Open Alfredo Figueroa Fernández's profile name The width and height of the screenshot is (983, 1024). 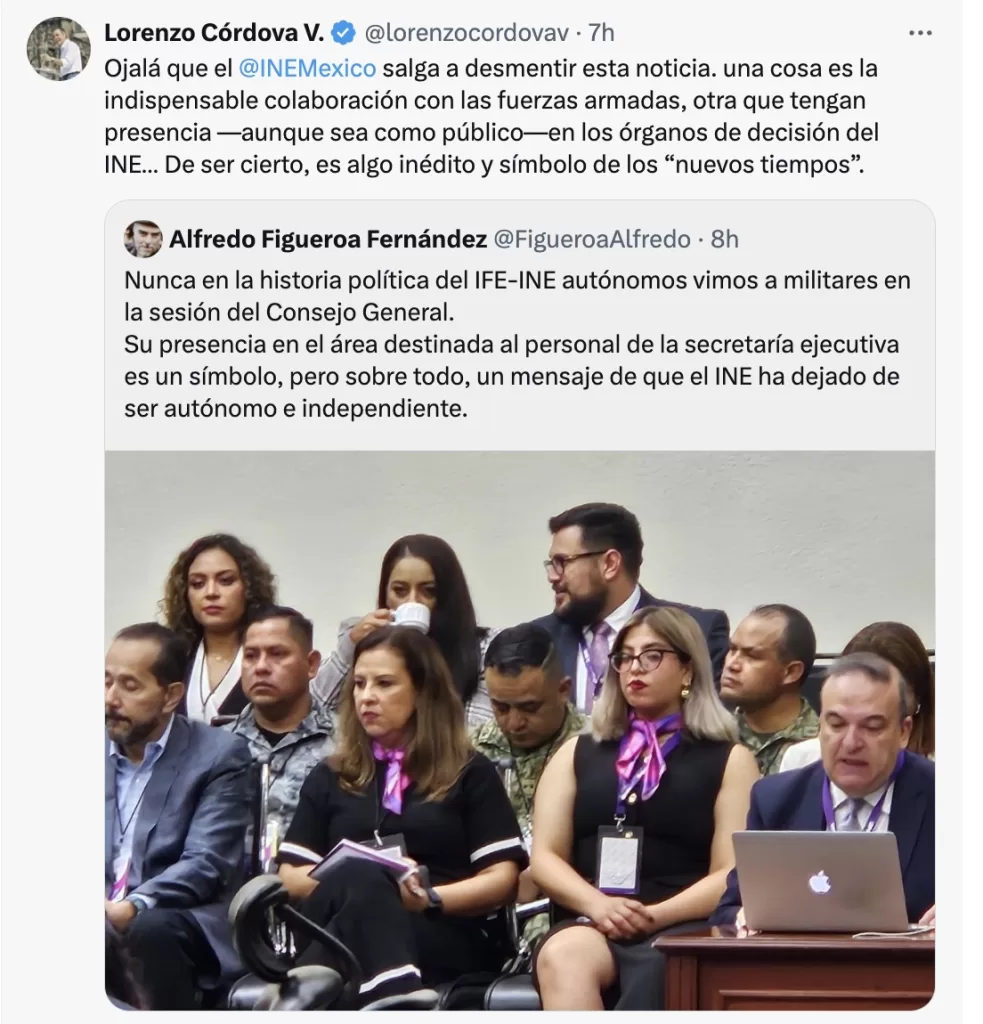click(328, 240)
